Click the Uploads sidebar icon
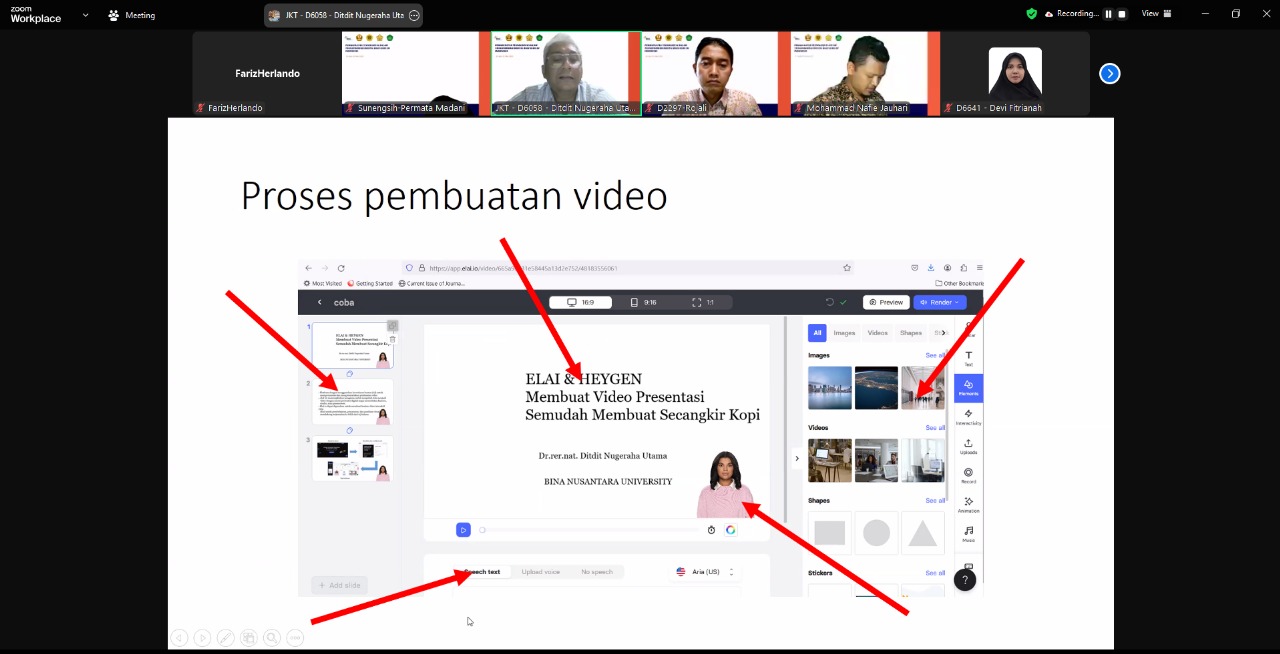Image resolution: width=1280 pixels, height=654 pixels. pyautogui.click(x=968, y=446)
